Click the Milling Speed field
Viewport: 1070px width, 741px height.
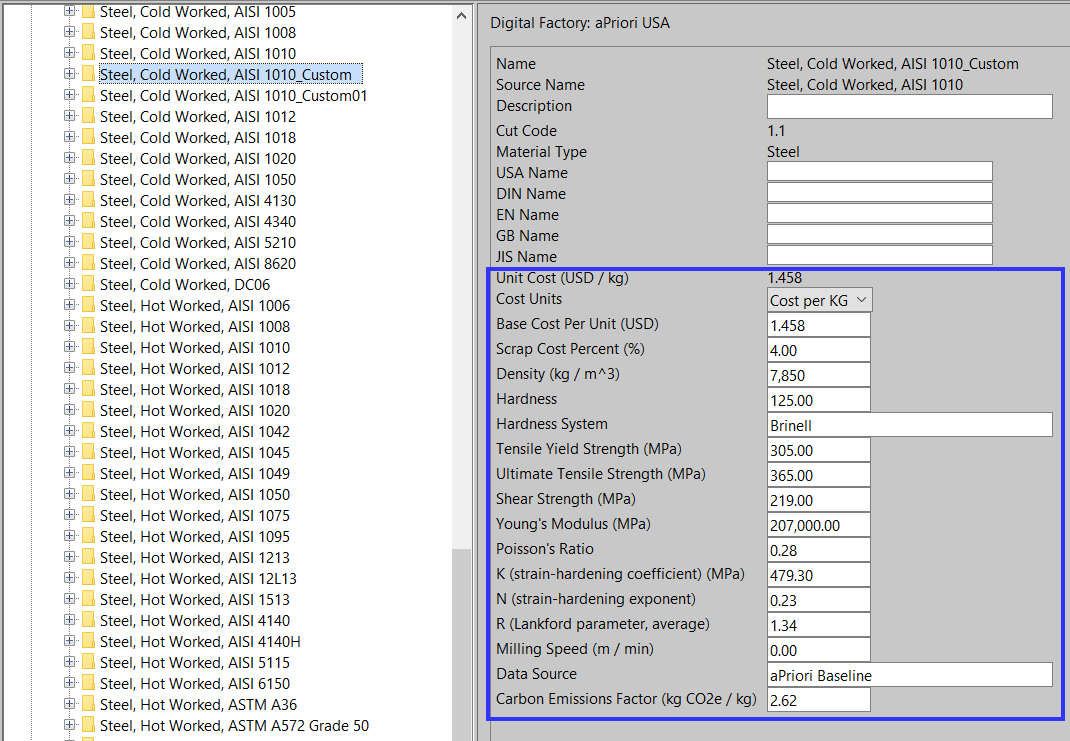coord(819,650)
